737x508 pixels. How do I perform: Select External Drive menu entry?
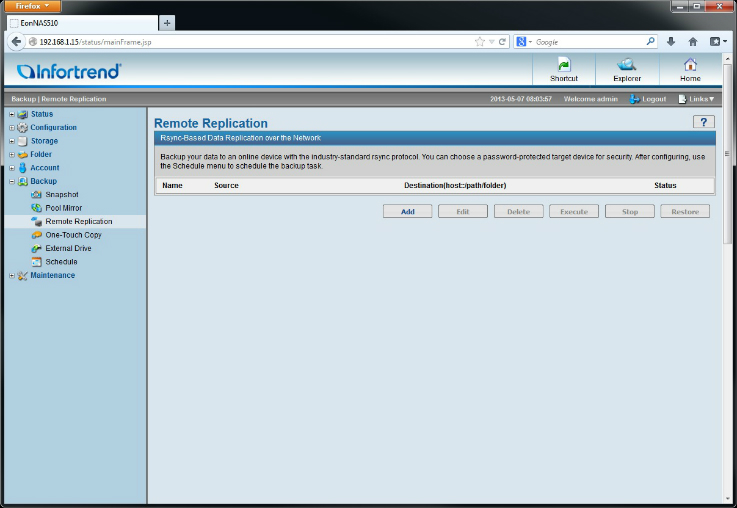pos(68,249)
